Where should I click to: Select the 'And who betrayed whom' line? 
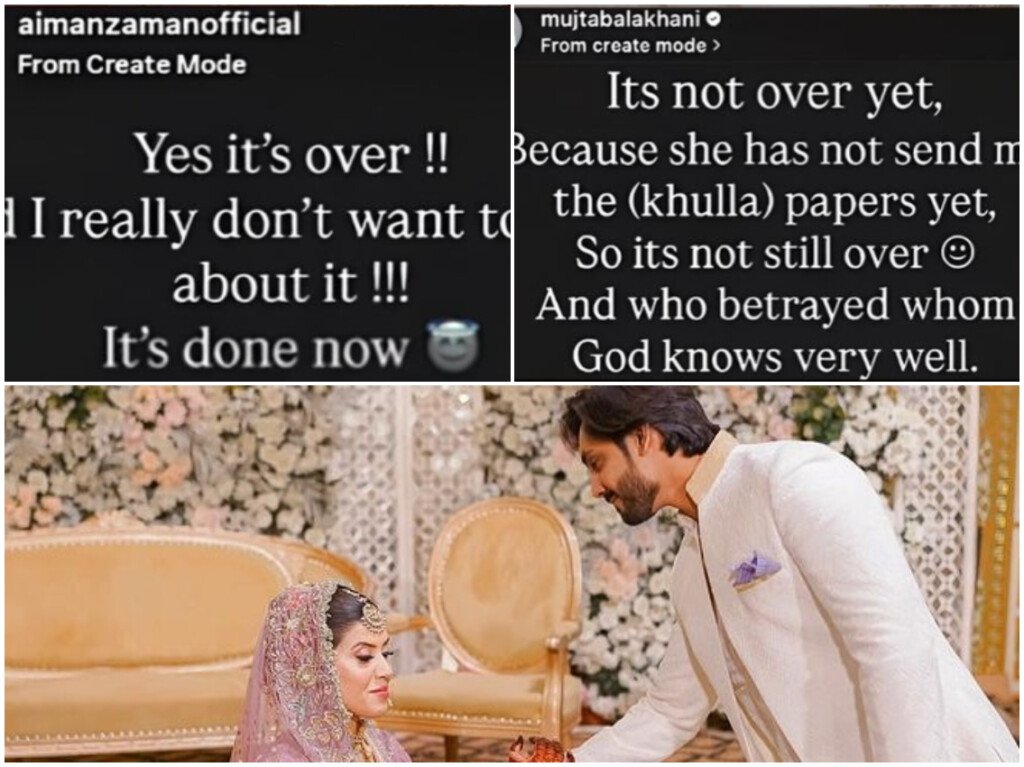point(775,305)
